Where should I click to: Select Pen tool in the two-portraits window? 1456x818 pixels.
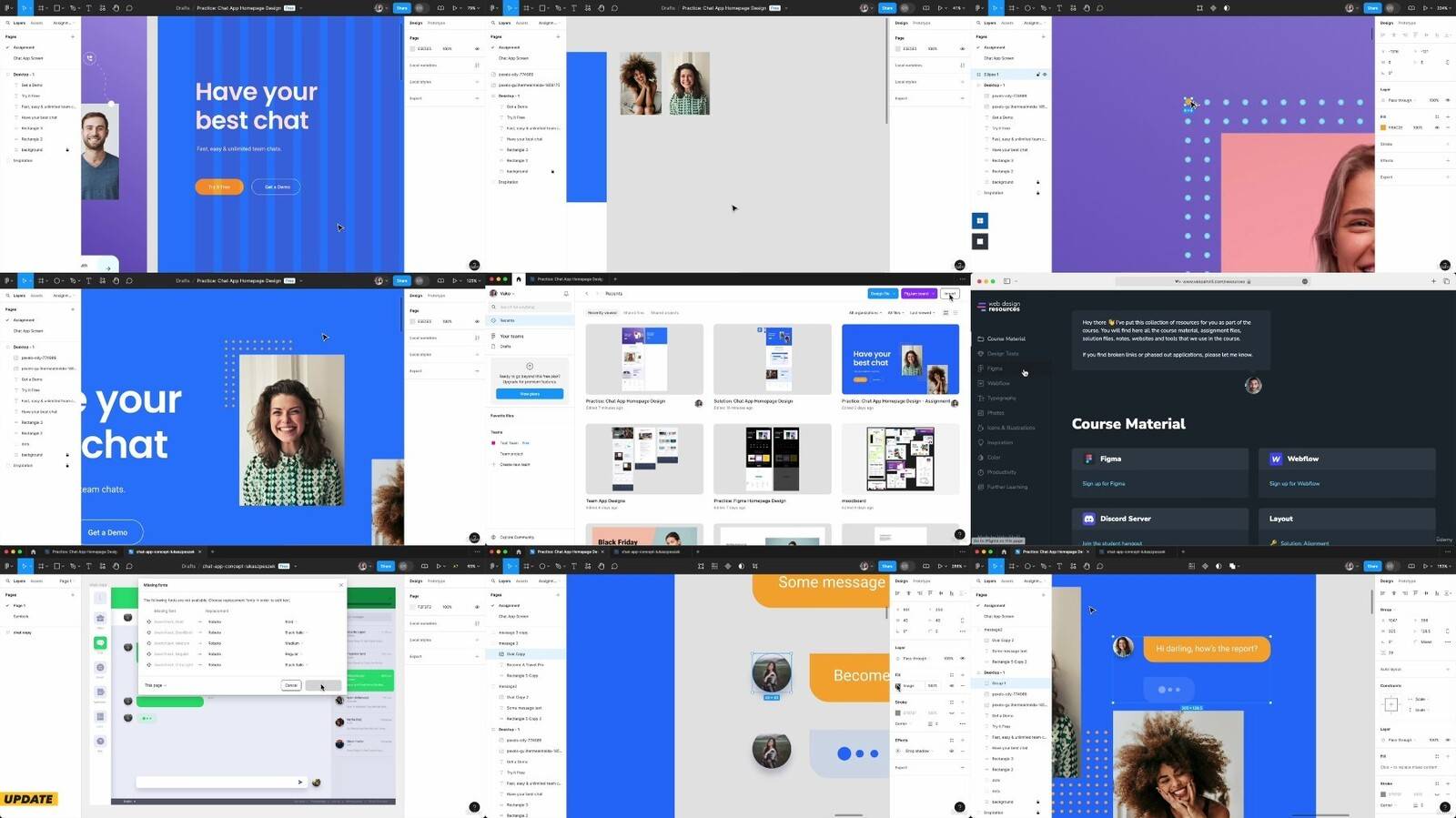click(x=560, y=8)
